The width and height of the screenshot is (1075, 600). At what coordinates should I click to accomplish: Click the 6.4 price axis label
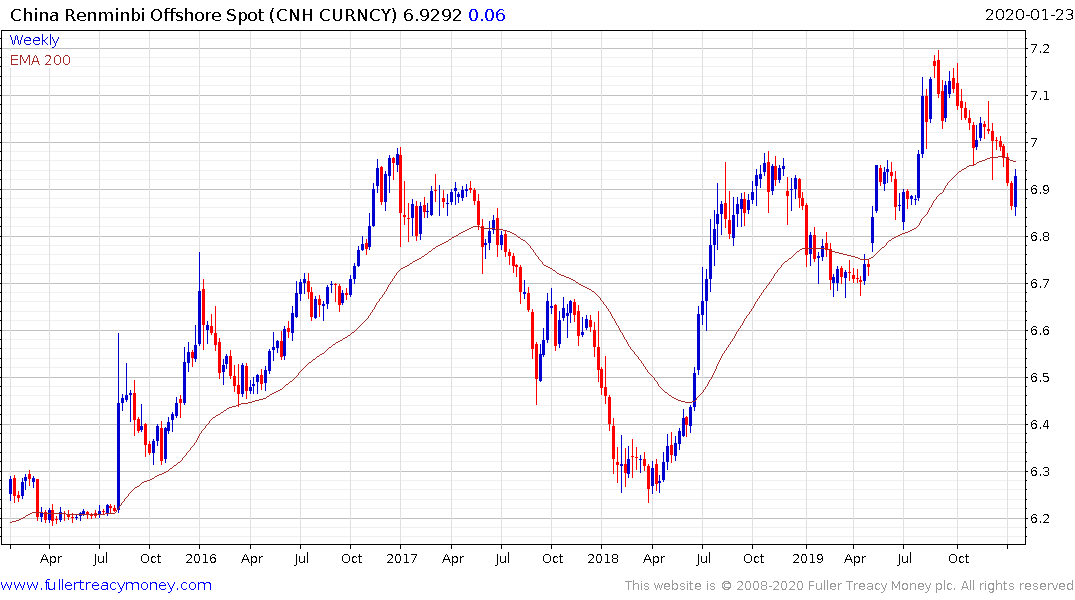tap(1039, 424)
